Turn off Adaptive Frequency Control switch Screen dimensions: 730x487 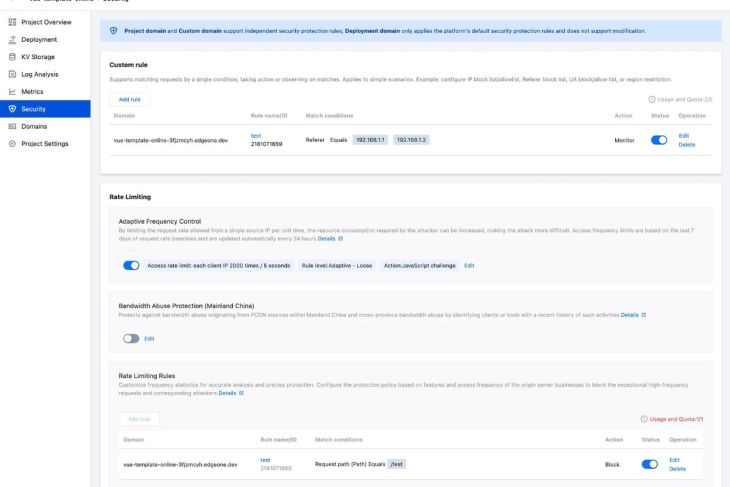[x=131, y=265]
